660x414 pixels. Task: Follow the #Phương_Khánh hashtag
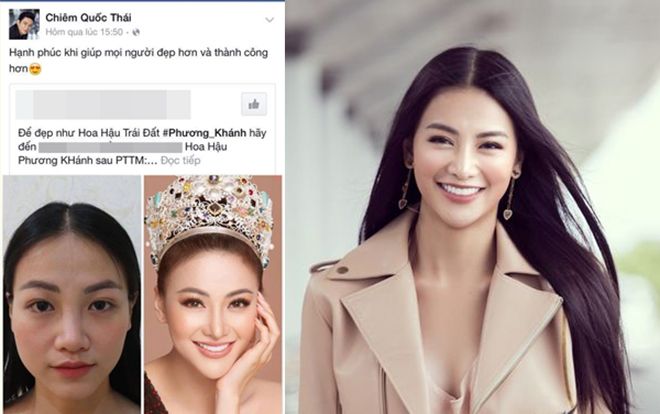[205, 133]
